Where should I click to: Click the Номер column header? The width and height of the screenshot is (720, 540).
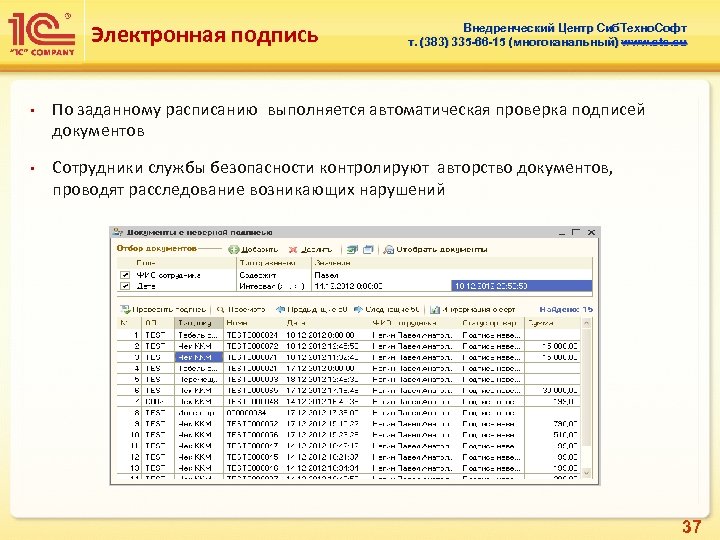pos(253,323)
